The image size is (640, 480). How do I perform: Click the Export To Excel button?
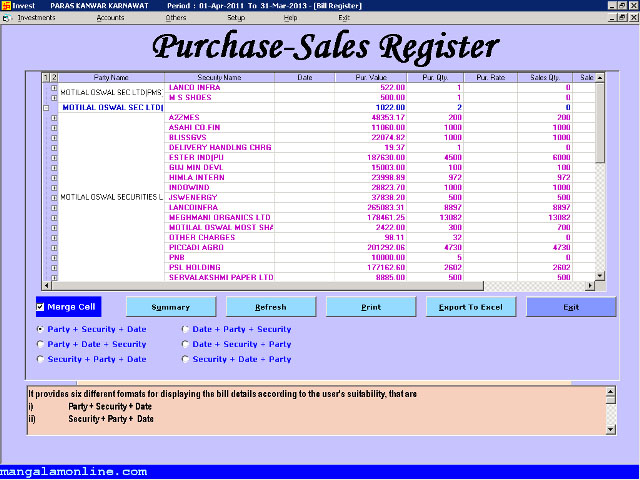click(470, 307)
